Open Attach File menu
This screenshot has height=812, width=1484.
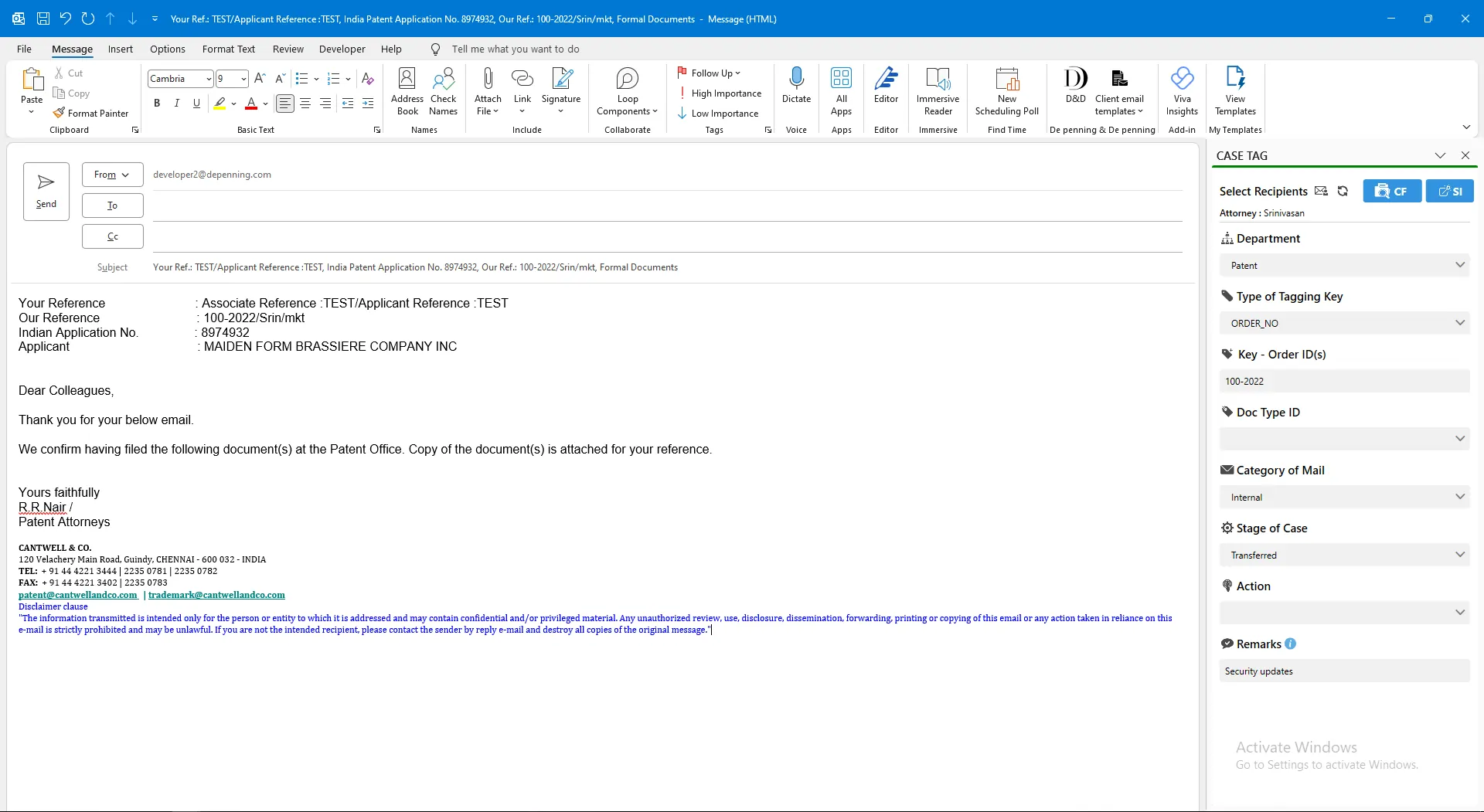tap(488, 92)
